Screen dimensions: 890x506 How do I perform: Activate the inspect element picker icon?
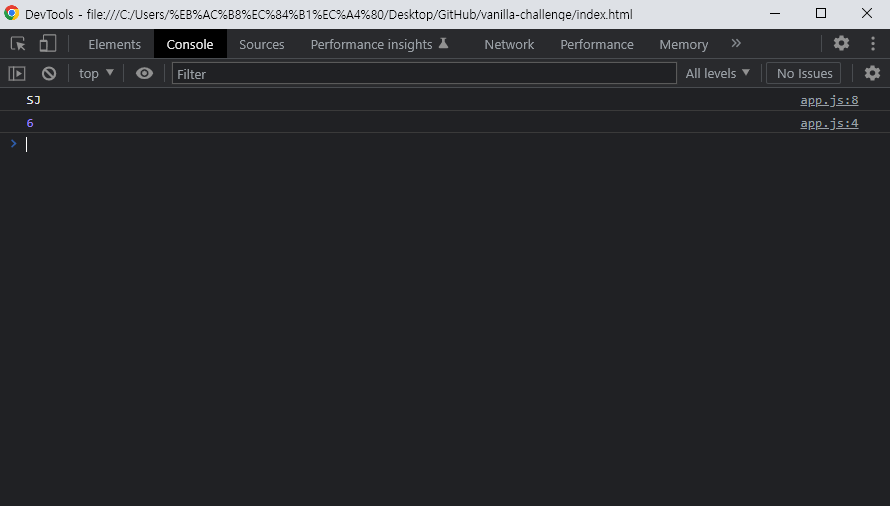pyautogui.click(x=18, y=44)
